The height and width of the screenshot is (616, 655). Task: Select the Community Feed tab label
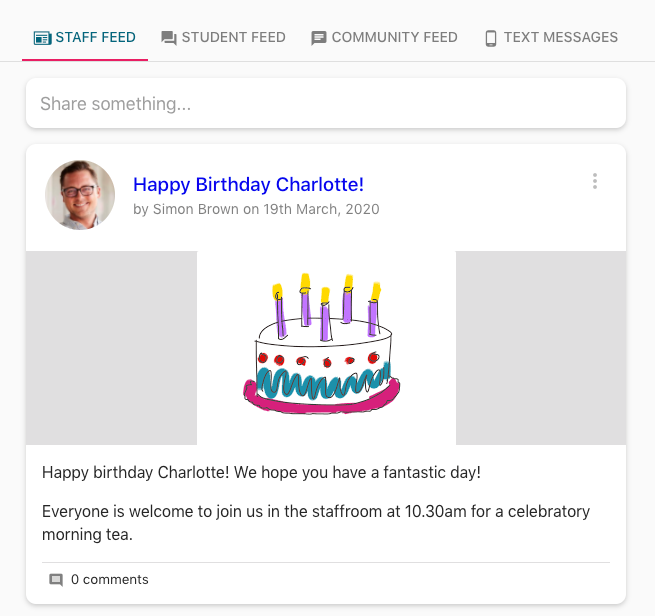[394, 38]
